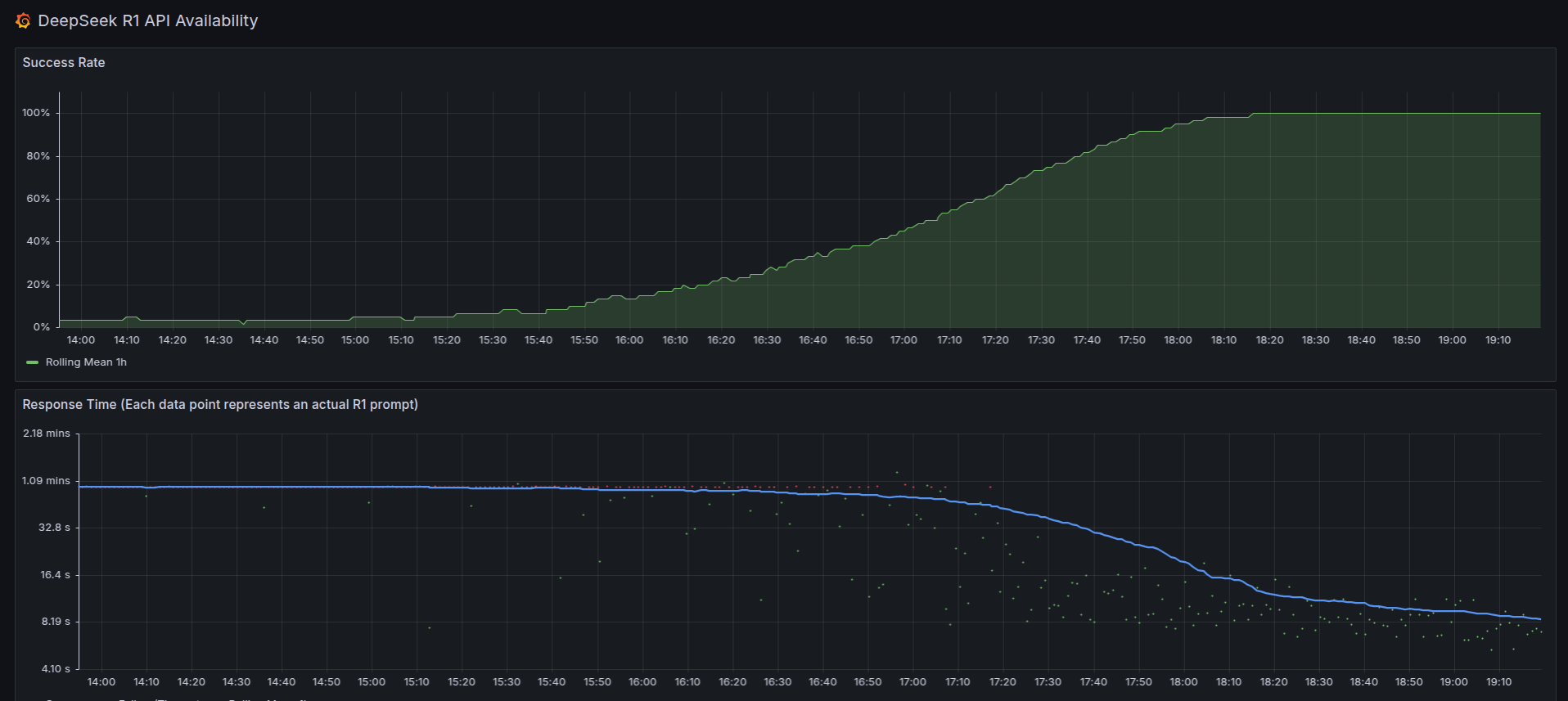The width and height of the screenshot is (1568, 701).
Task: Click the 2.18 mins axis label
Action: [47, 434]
